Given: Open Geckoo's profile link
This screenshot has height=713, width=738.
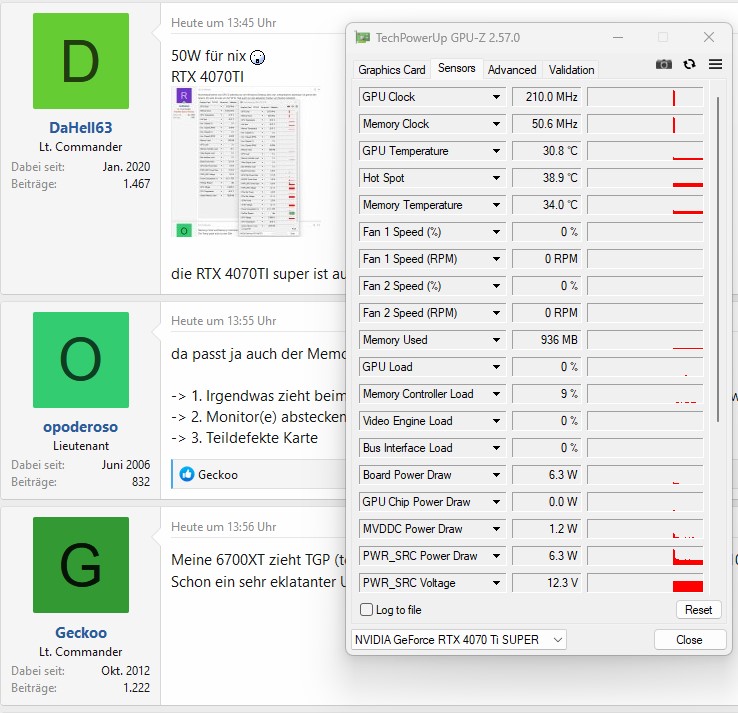Looking at the screenshot, I should [x=81, y=632].
